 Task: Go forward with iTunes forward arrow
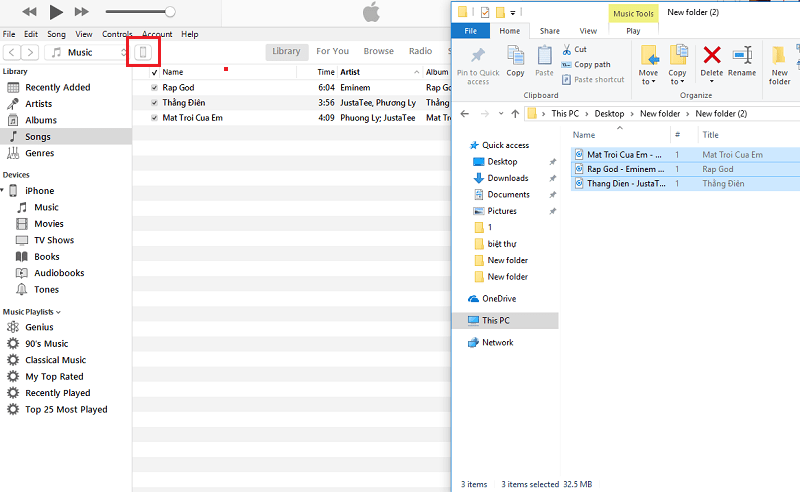tap(30, 52)
